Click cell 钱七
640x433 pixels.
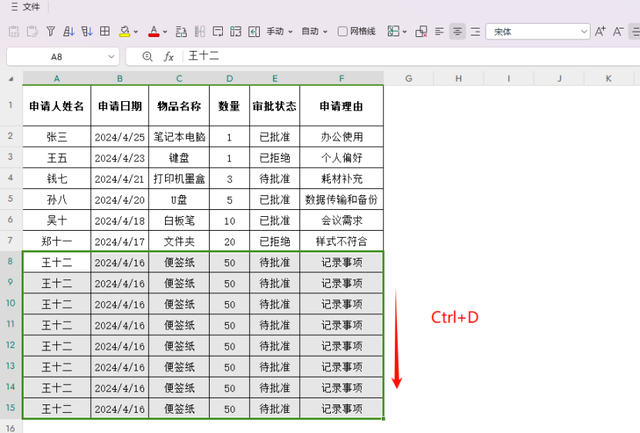[x=57, y=179]
